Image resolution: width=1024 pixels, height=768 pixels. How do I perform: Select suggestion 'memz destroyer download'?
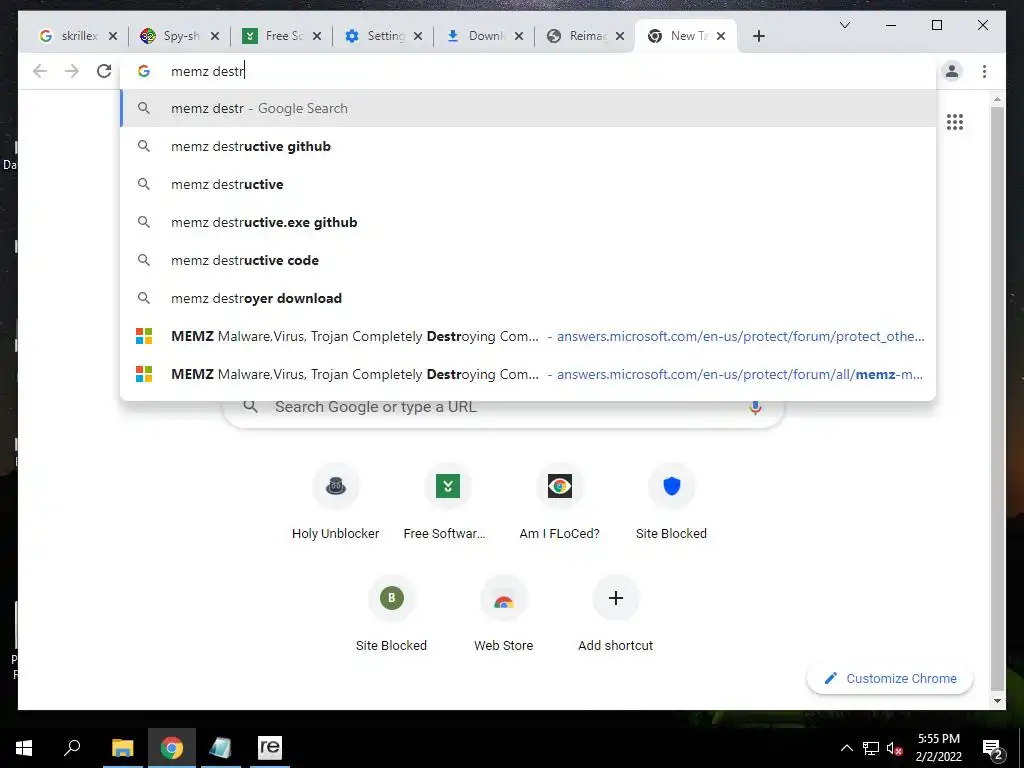[528, 298]
